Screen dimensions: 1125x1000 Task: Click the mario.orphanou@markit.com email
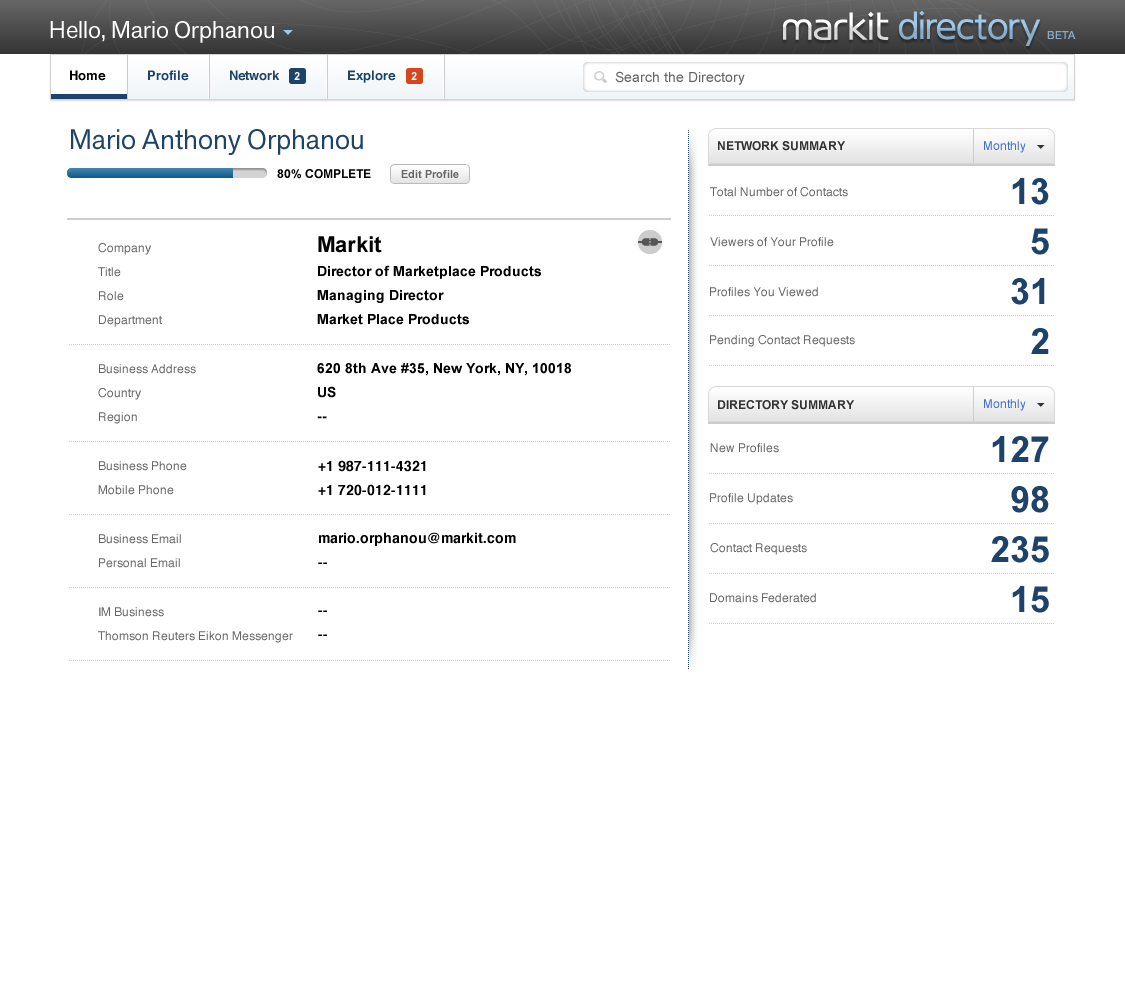point(417,538)
